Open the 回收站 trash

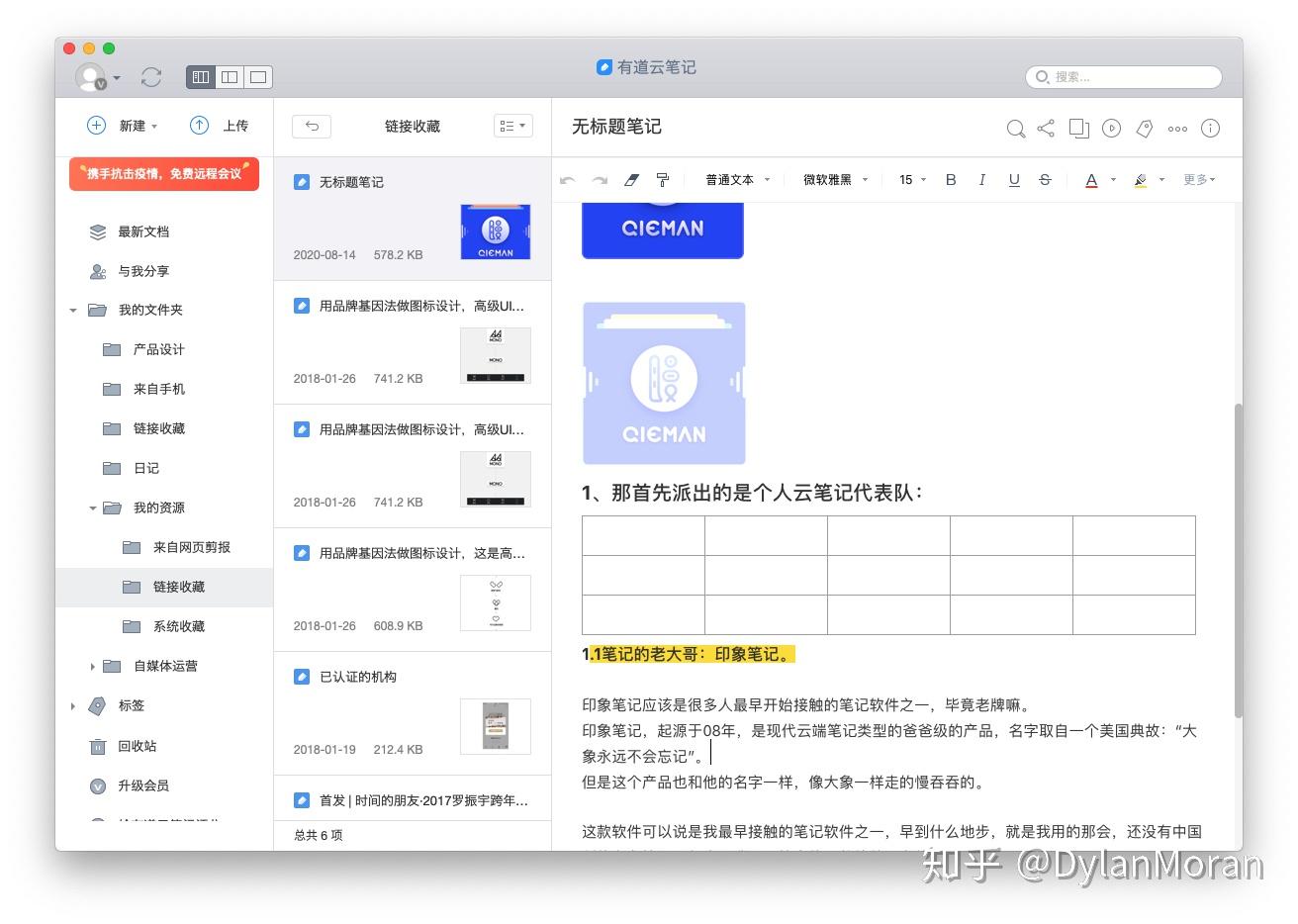click(x=137, y=746)
